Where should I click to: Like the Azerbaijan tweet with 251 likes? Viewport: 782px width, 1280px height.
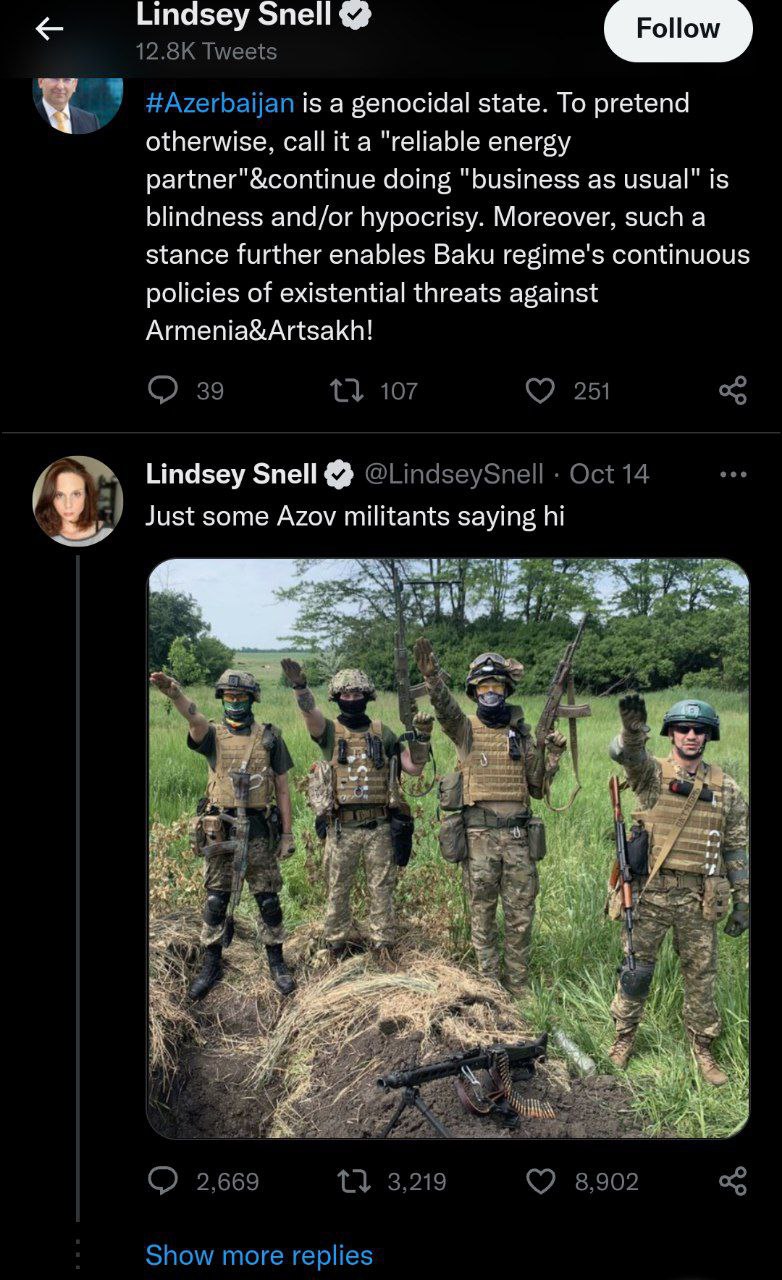(x=540, y=390)
